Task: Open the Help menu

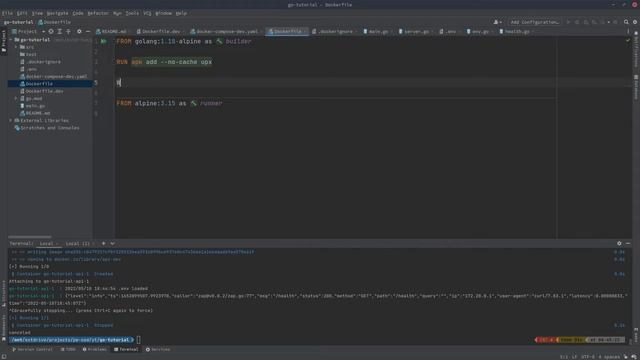Action: click(x=181, y=13)
